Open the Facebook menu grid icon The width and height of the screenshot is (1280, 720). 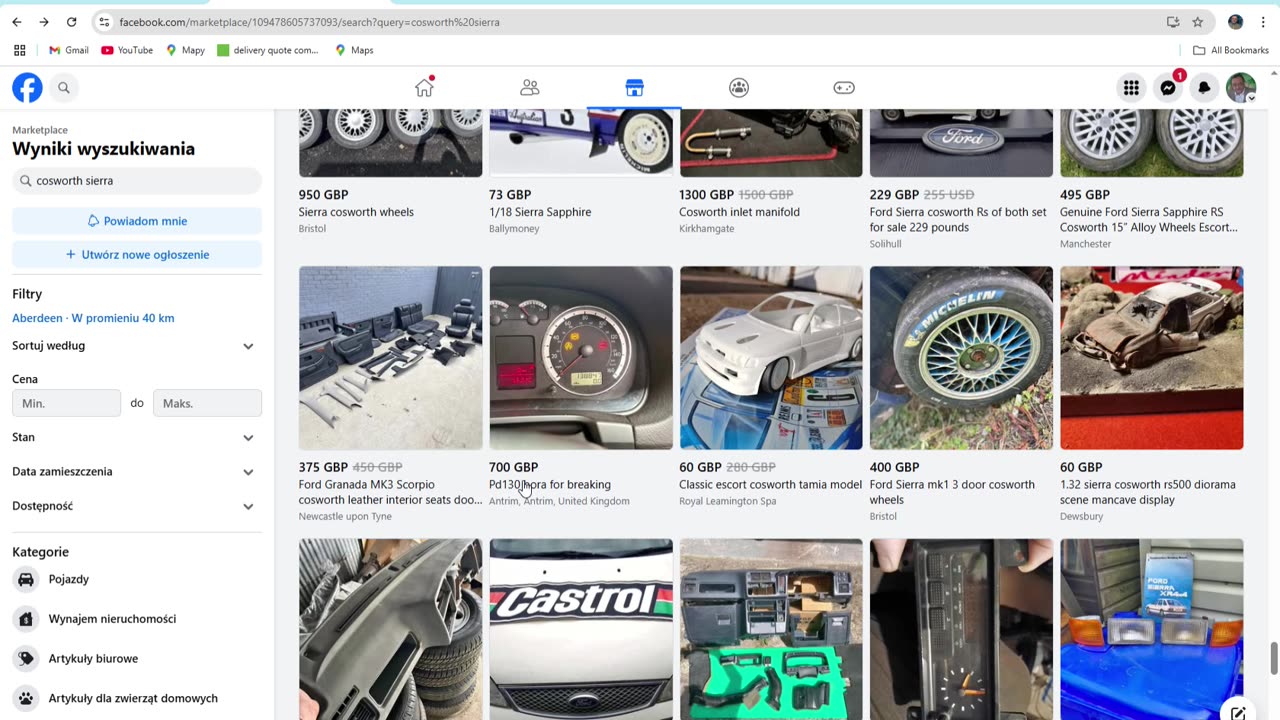1131,88
